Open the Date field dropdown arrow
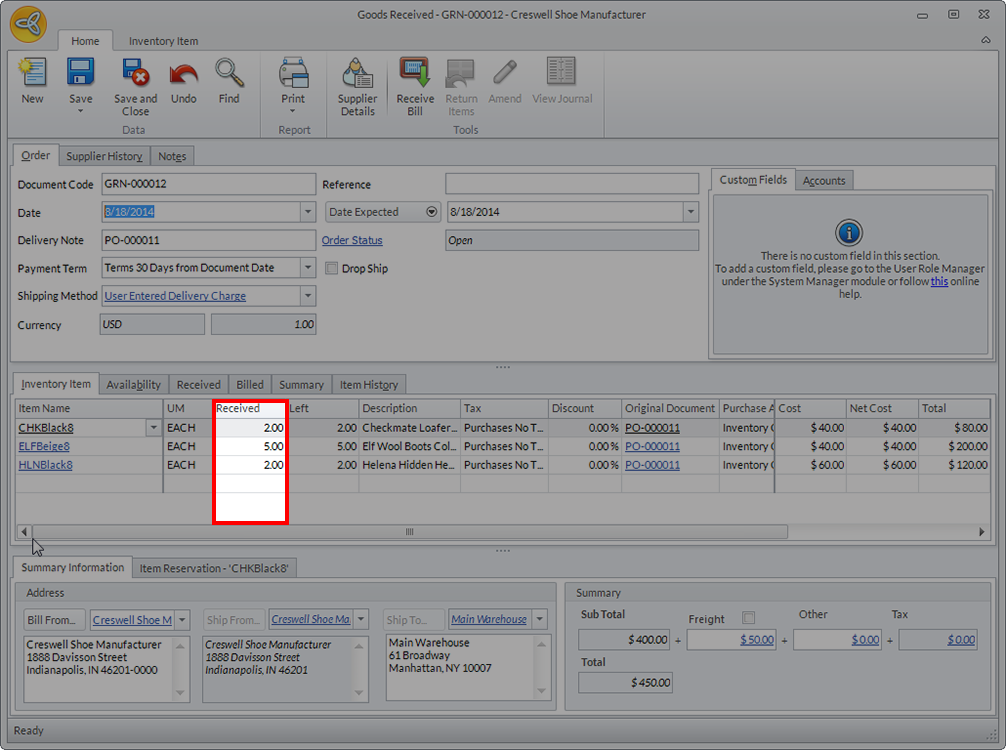 tap(308, 212)
